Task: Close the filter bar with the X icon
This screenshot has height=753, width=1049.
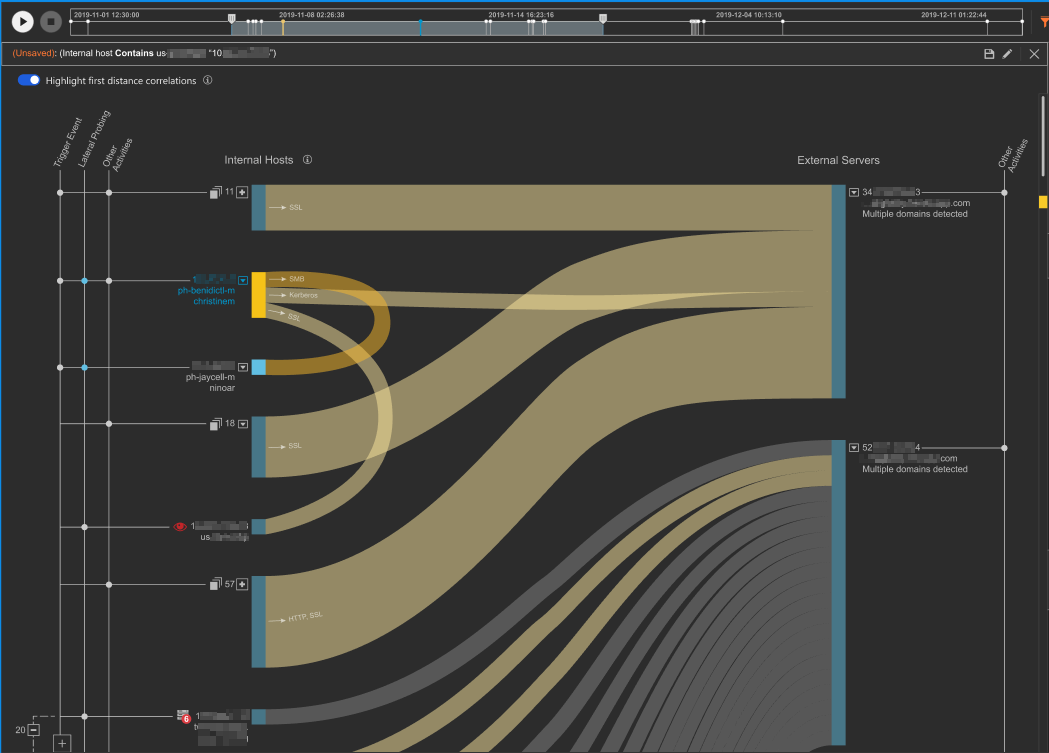Action: point(1034,54)
